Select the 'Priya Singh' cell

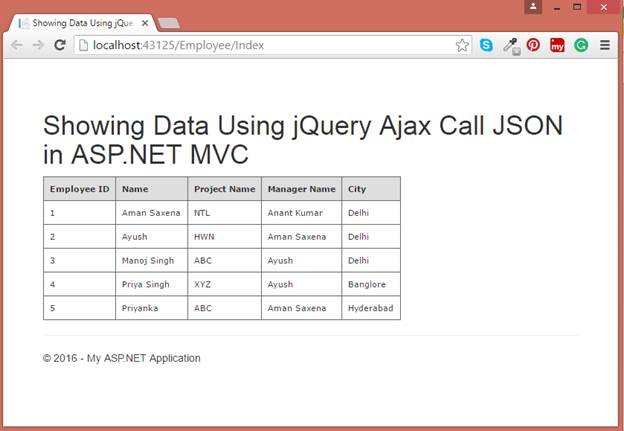[152, 285]
